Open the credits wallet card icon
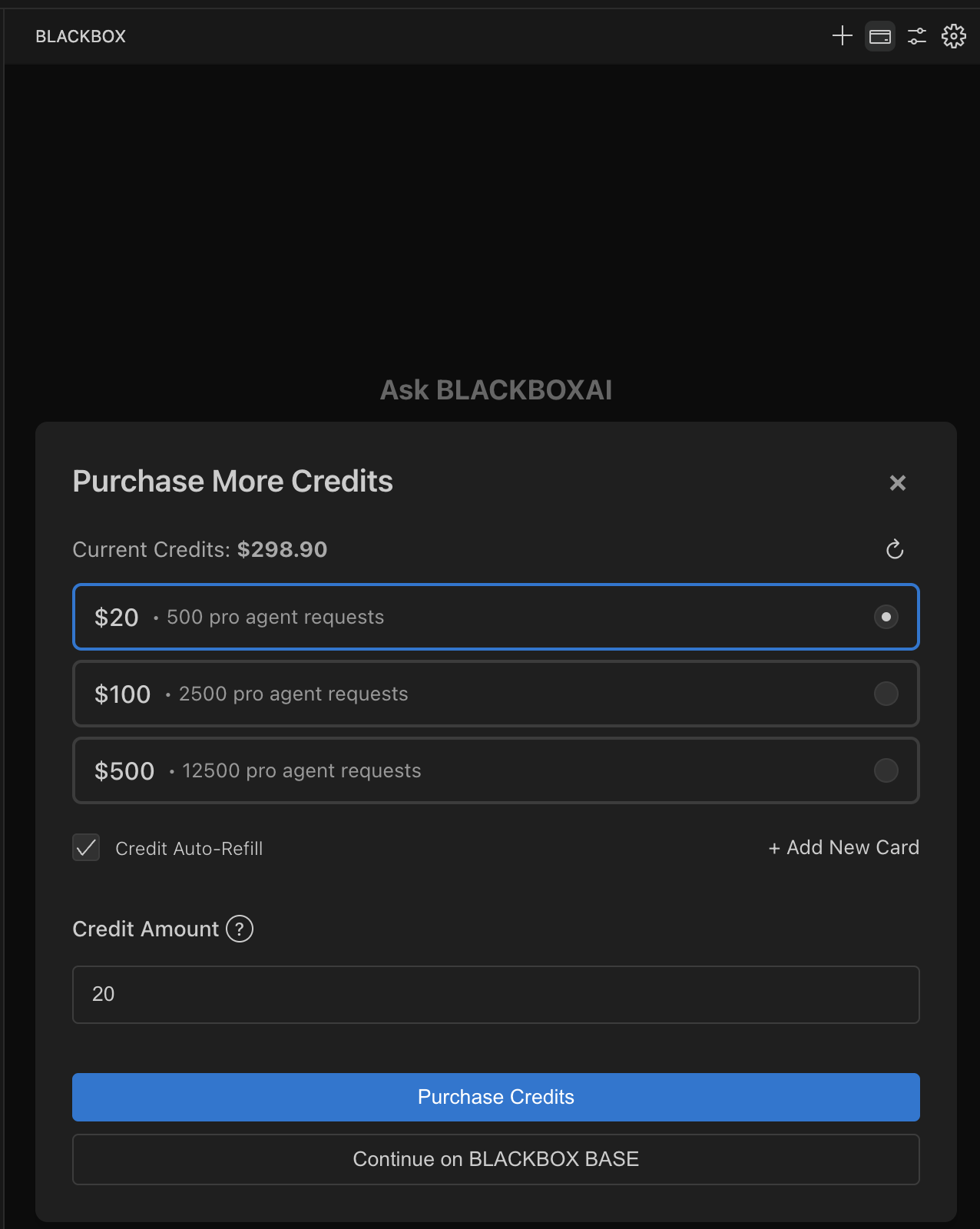Viewport: 980px width, 1229px height. (880, 36)
